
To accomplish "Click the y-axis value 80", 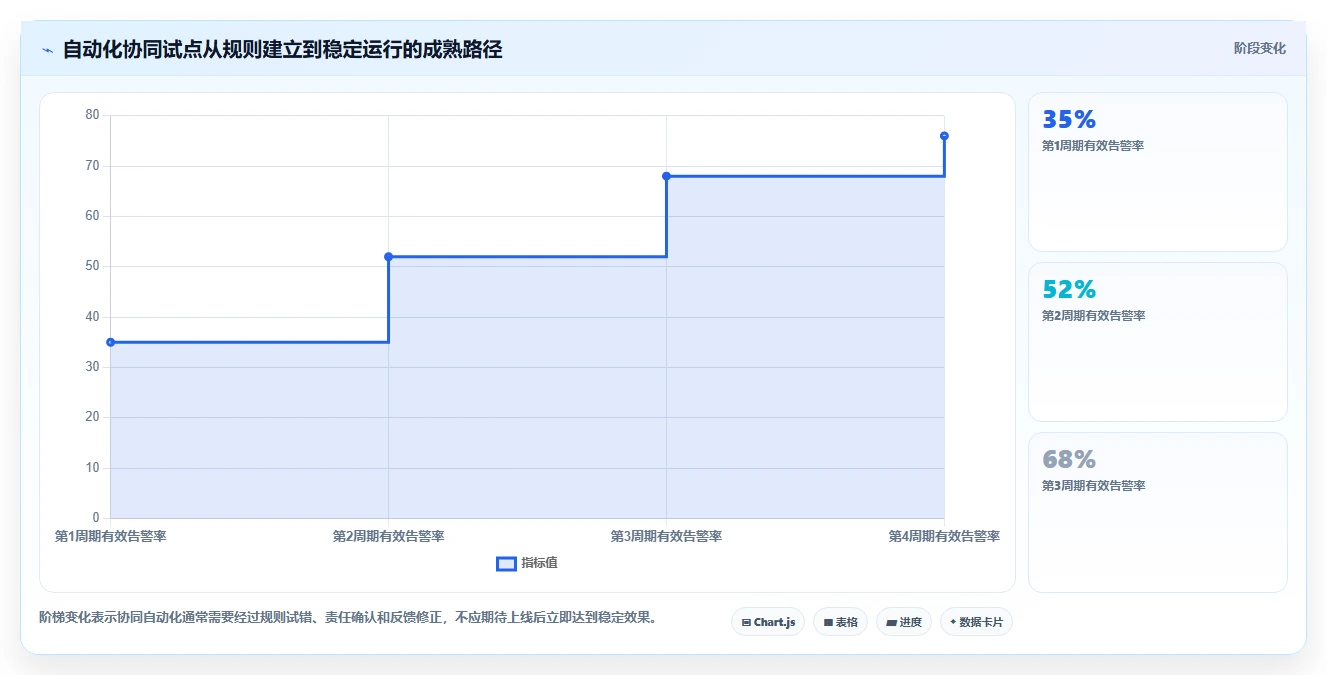I will click(x=92, y=115).
